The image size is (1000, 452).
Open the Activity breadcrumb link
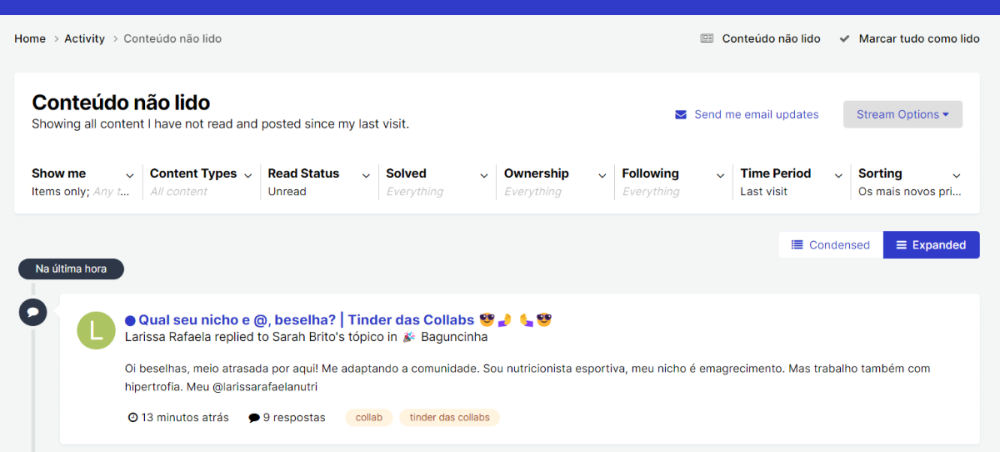point(85,39)
